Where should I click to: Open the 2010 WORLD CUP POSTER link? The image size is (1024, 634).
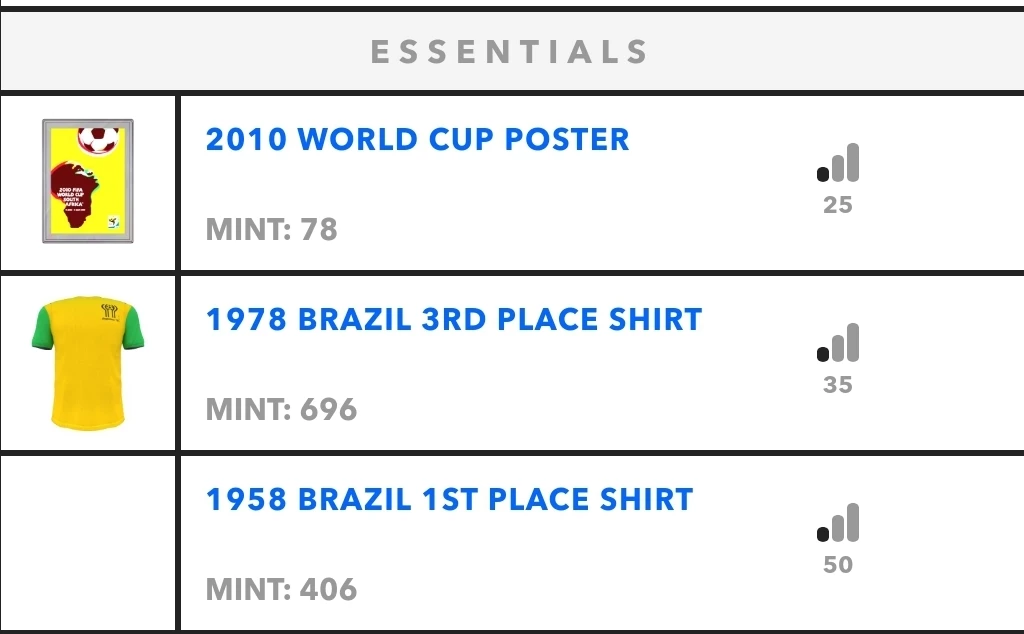coord(417,139)
